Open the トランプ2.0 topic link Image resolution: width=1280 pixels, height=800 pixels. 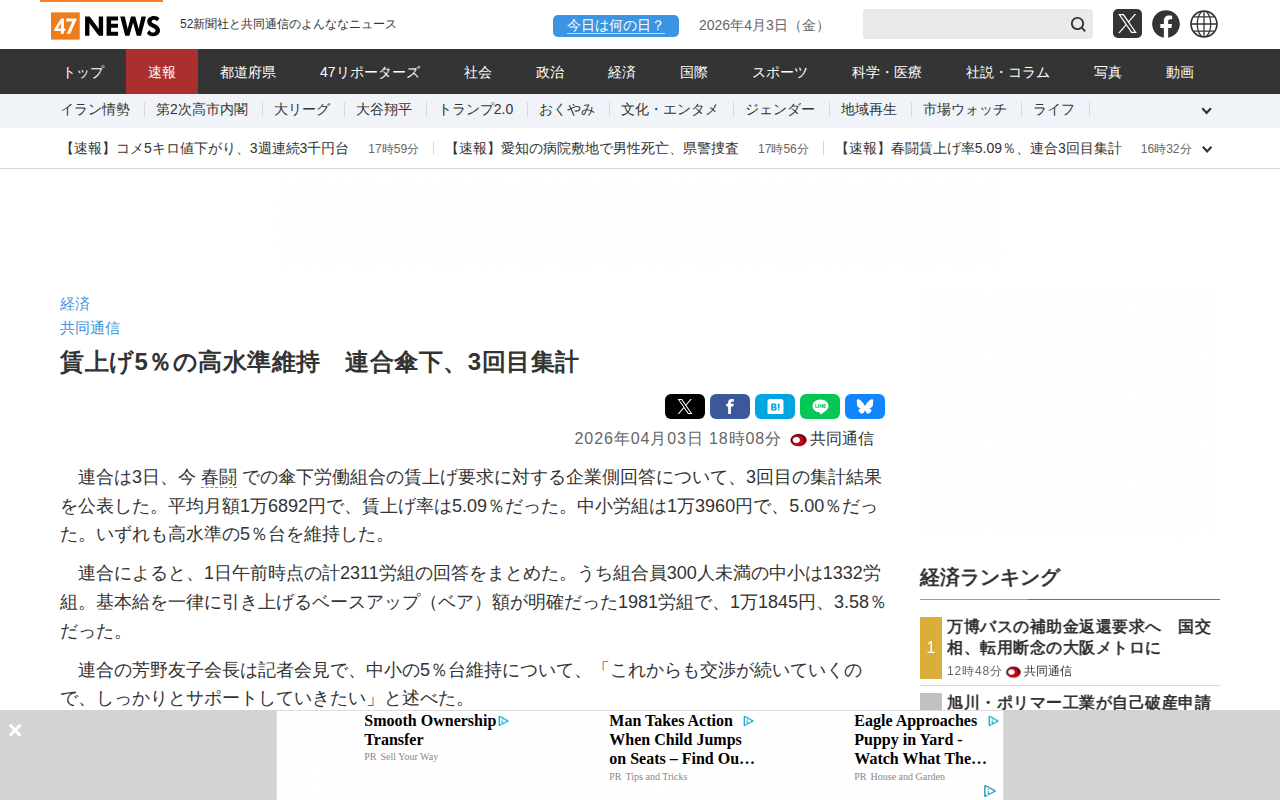[x=476, y=110]
